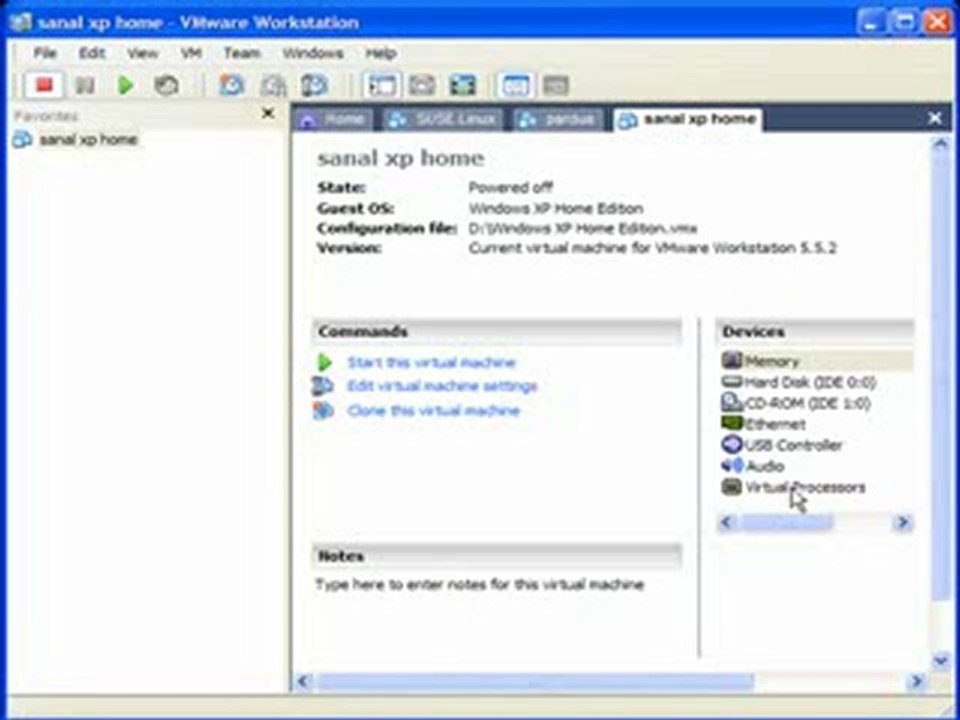960x720 pixels.
Task: Select the Ethernet device entry
Action: point(774,424)
